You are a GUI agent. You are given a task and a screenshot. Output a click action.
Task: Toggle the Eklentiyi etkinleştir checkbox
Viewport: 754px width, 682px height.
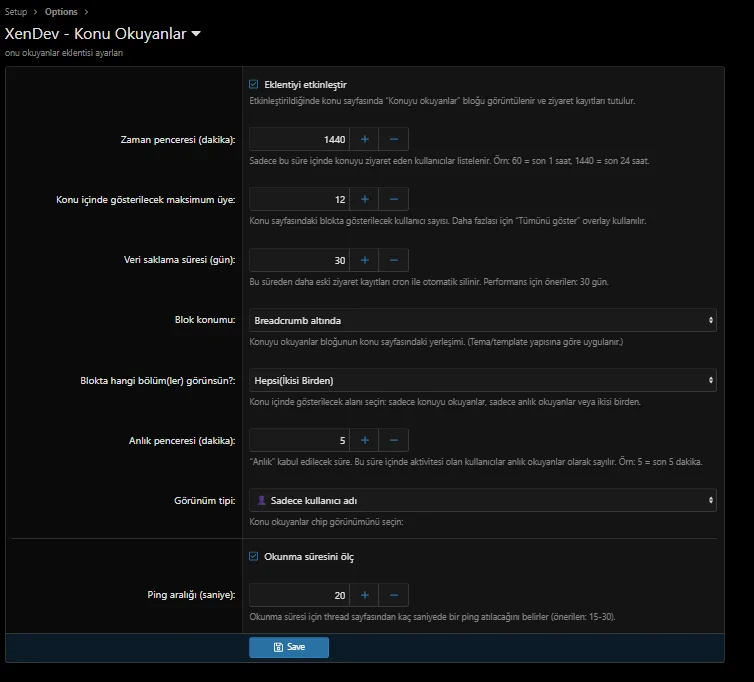click(254, 85)
